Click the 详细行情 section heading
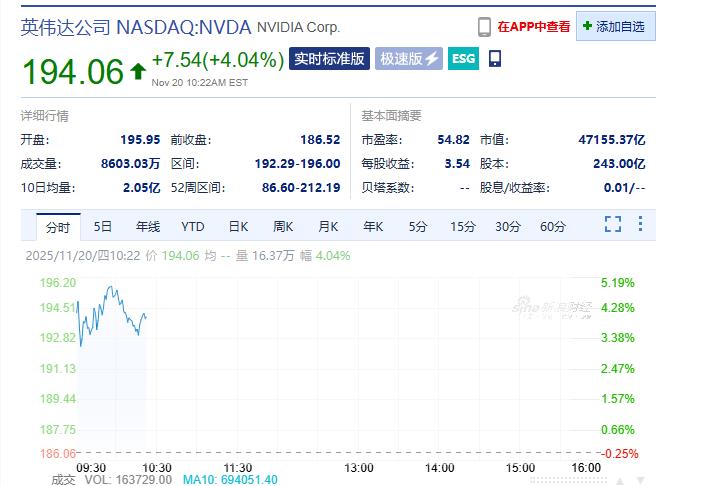This screenshot has width=705, height=486. click(45, 116)
